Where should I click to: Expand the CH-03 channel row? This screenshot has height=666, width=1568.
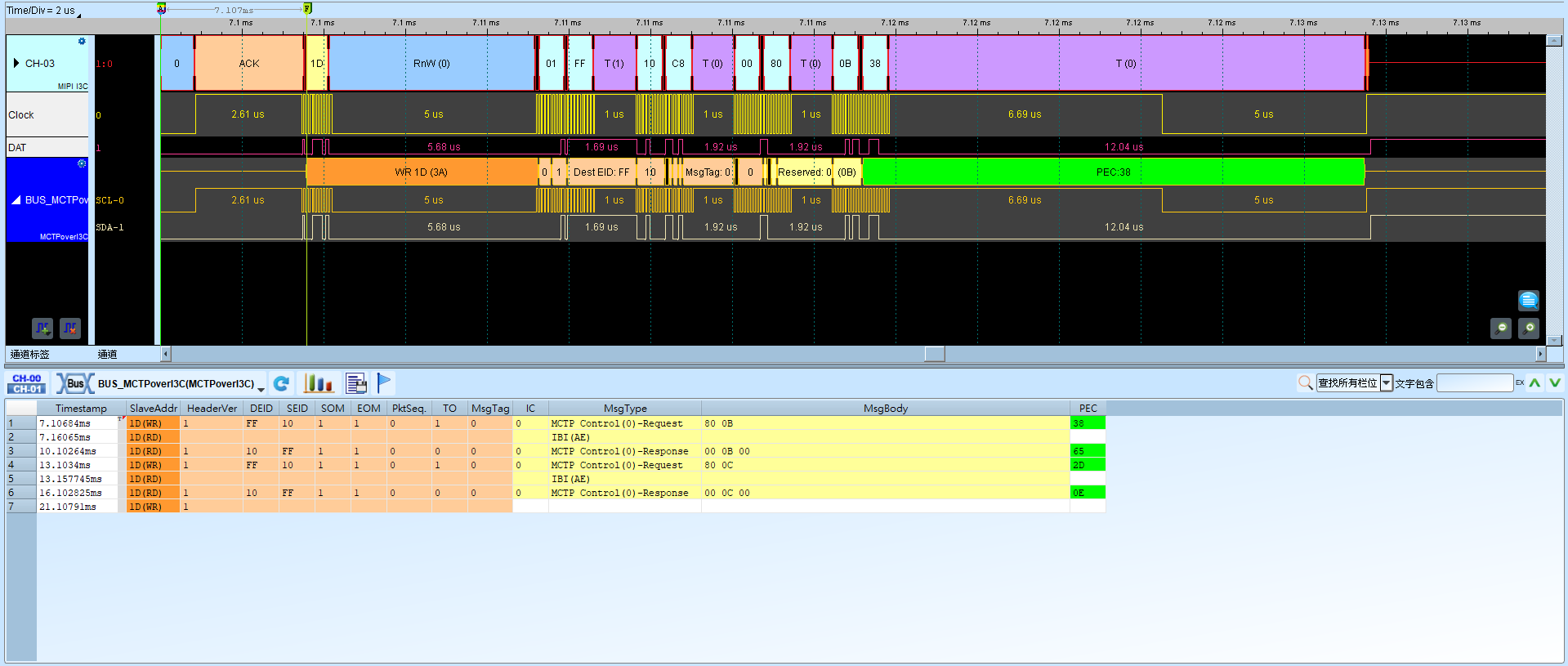[16, 63]
